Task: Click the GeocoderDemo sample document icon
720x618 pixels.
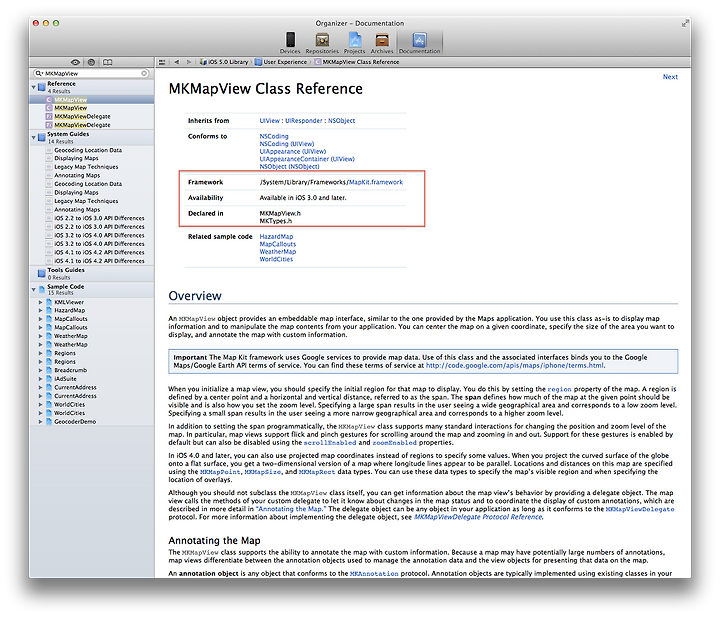Action: pyautogui.click(x=49, y=421)
